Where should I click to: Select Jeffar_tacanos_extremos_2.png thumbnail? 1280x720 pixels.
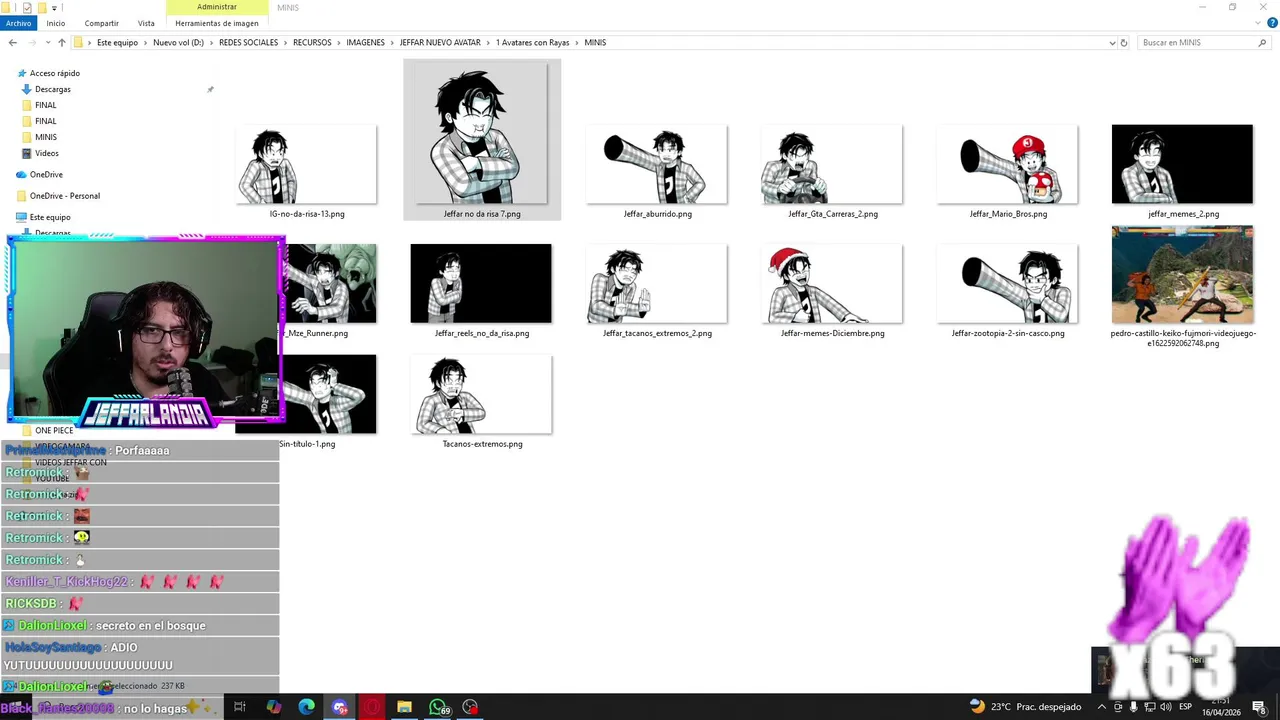pyautogui.click(x=657, y=284)
